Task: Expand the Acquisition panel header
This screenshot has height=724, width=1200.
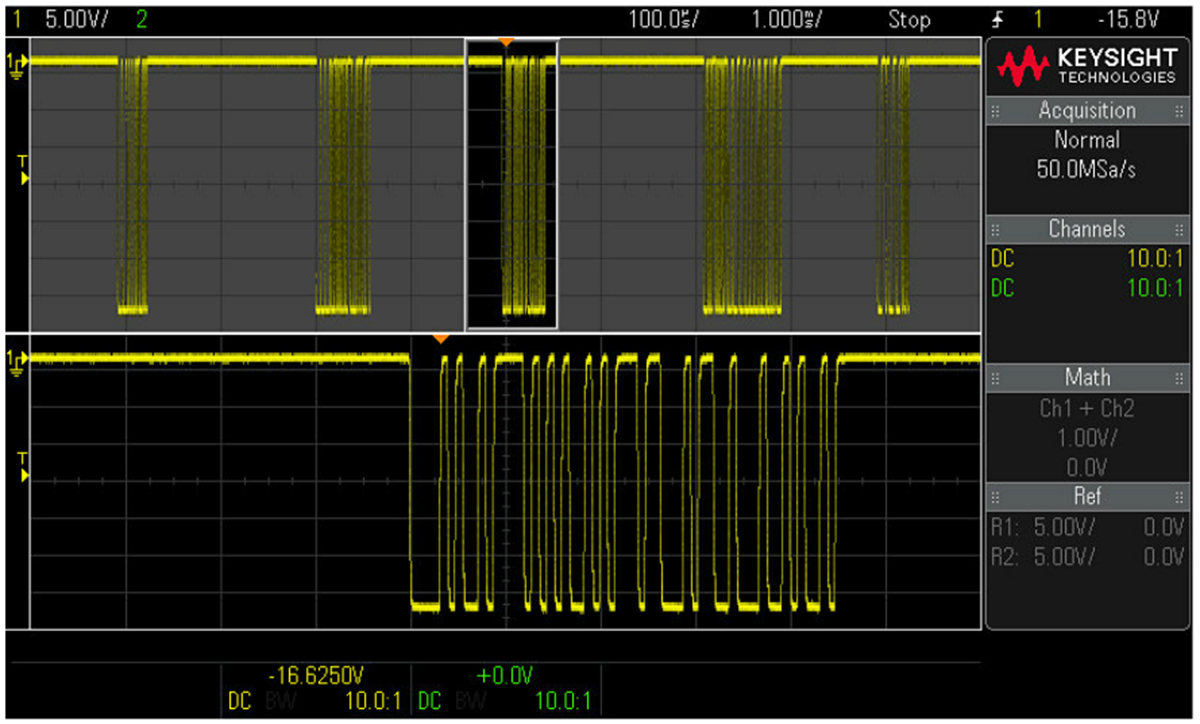Action: pyautogui.click(x=1086, y=111)
